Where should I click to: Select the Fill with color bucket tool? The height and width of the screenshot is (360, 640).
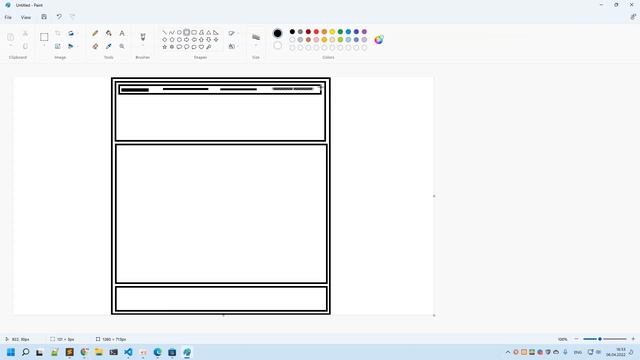pyautogui.click(x=109, y=33)
